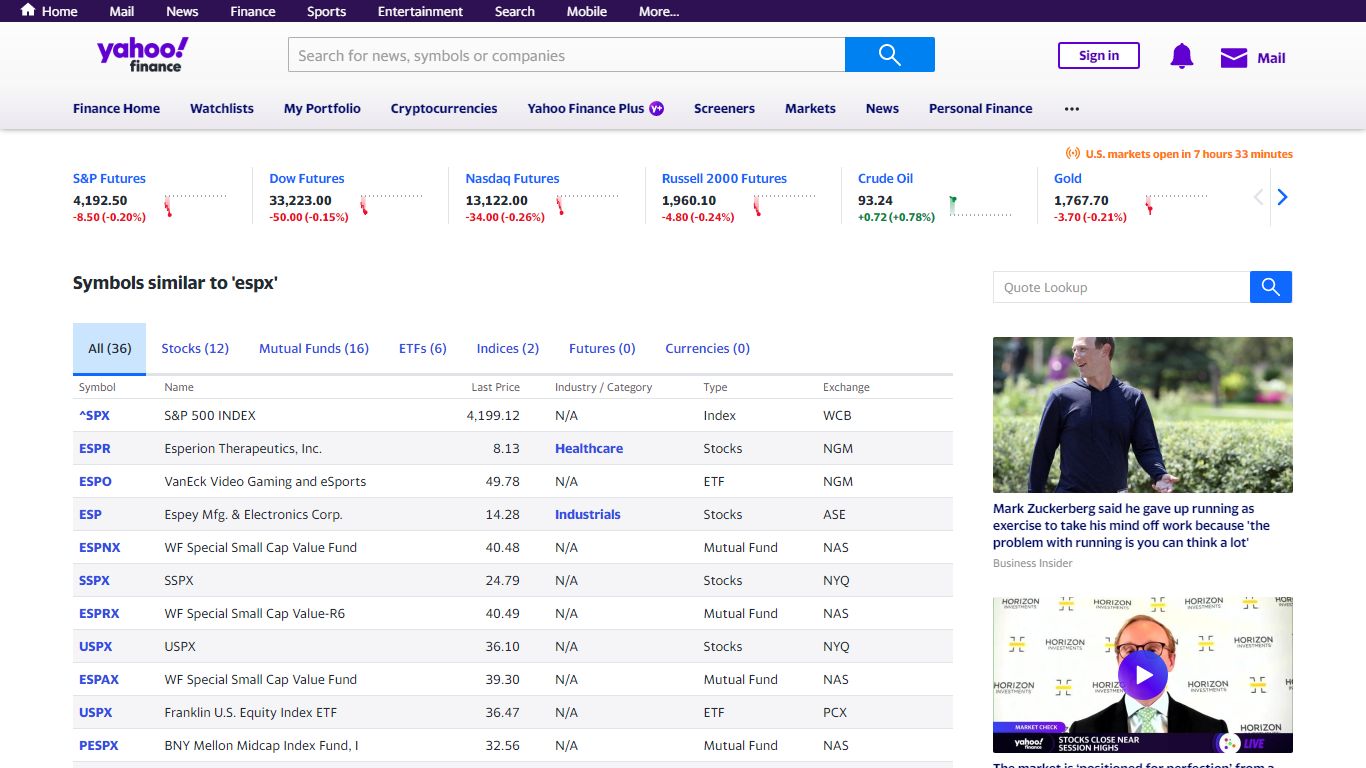Open the SSPX symbol link

point(95,580)
